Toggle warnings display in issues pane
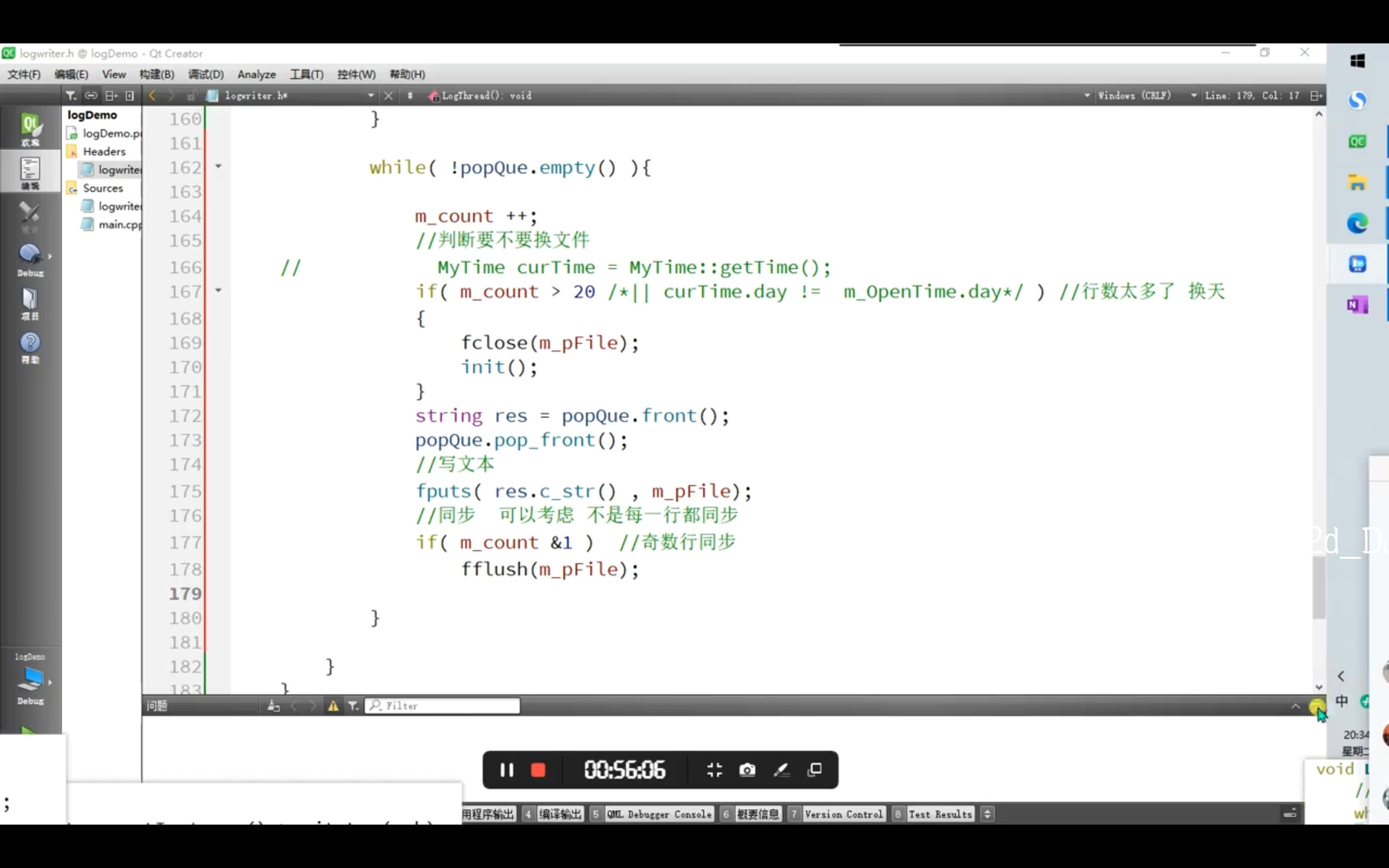The height and width of the screenshot is (868, 1389). pyautogui.click(x=333, y=706)
